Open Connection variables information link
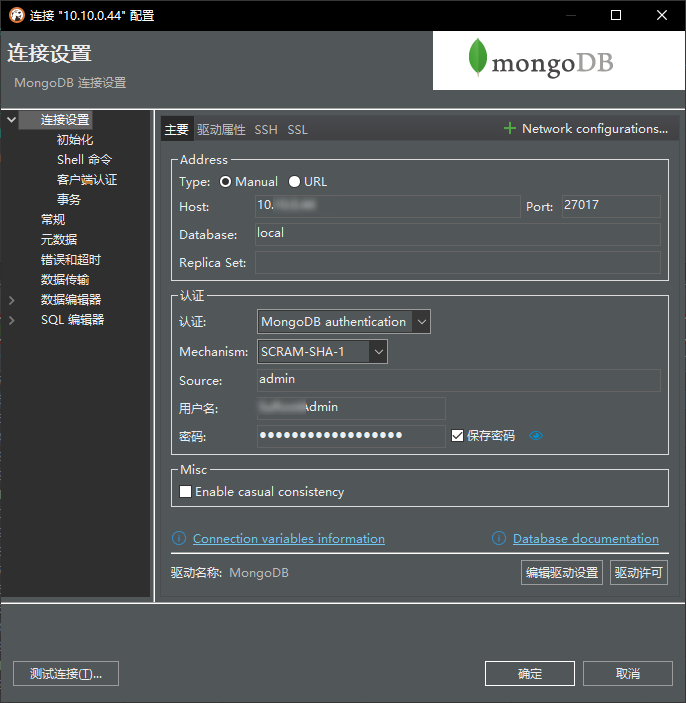This screenshot has width=686, height=703. [x=289, y=538]
